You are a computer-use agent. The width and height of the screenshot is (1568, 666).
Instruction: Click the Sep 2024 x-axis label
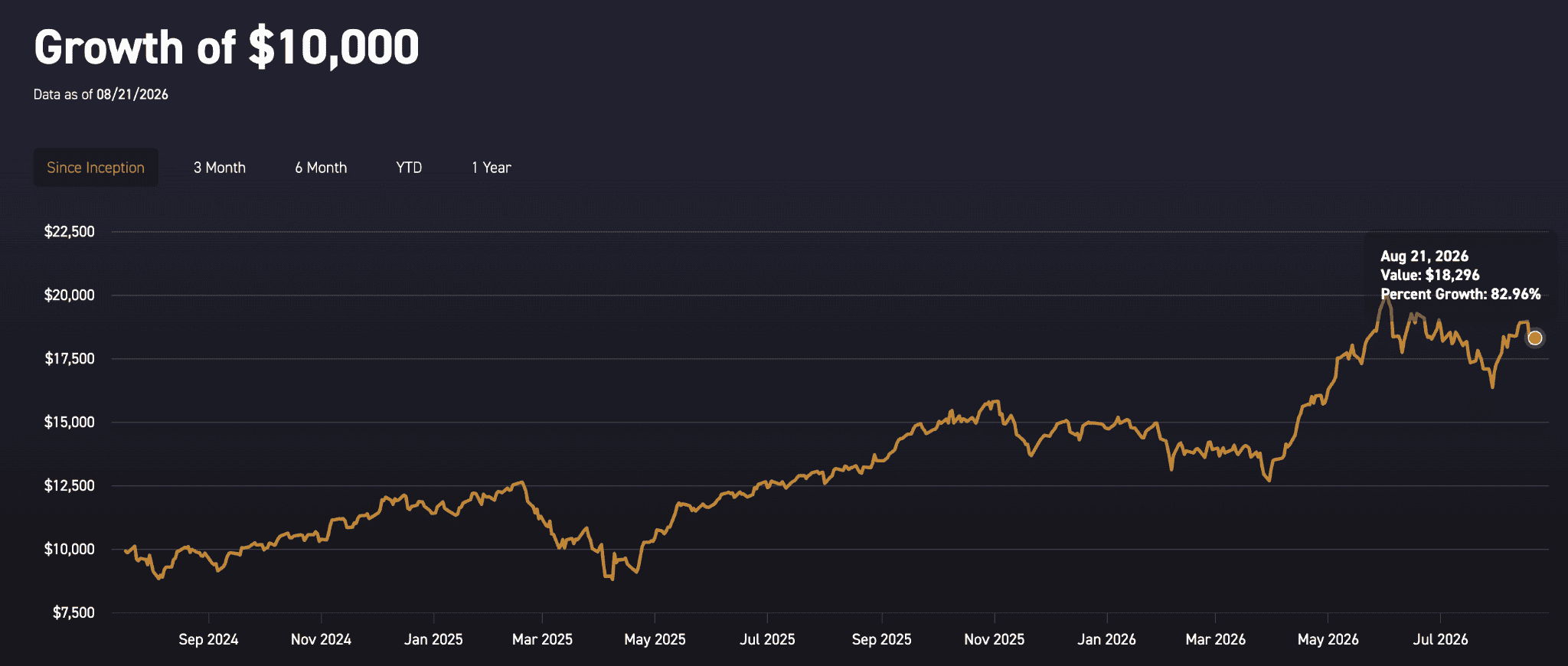[x=208, y=640]
